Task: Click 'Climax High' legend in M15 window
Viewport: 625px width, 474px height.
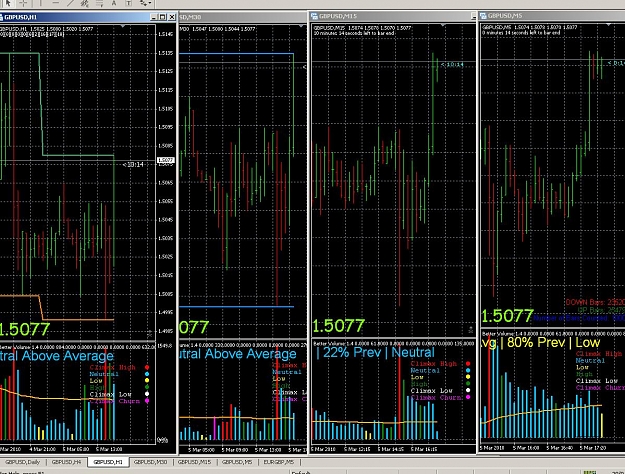Action: click(x=434, y=364)
